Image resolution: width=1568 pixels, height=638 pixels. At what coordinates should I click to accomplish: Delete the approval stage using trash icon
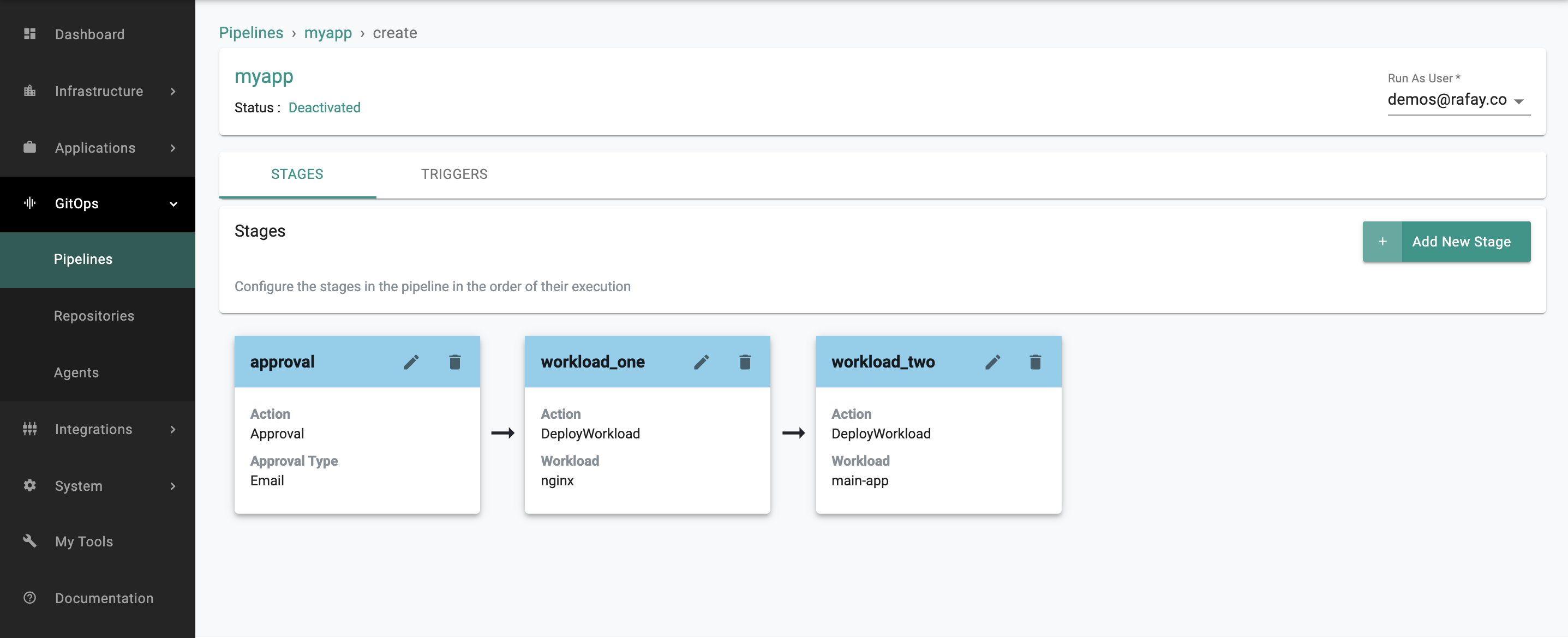pyautogui.click(x=454, y=362)
